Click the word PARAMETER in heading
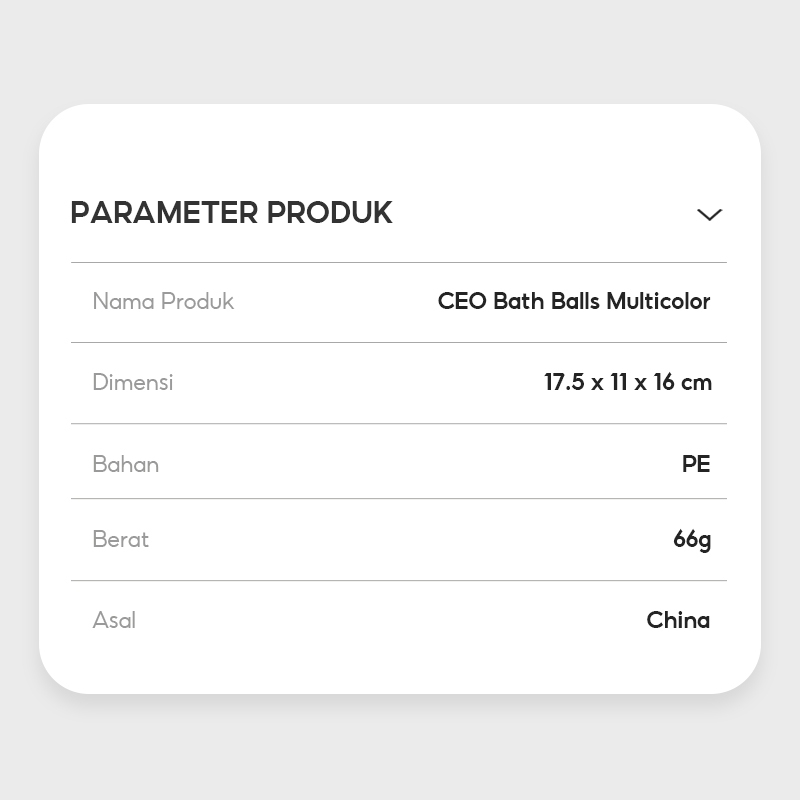Viewport: 800px width, 800px height. (162, 213)
